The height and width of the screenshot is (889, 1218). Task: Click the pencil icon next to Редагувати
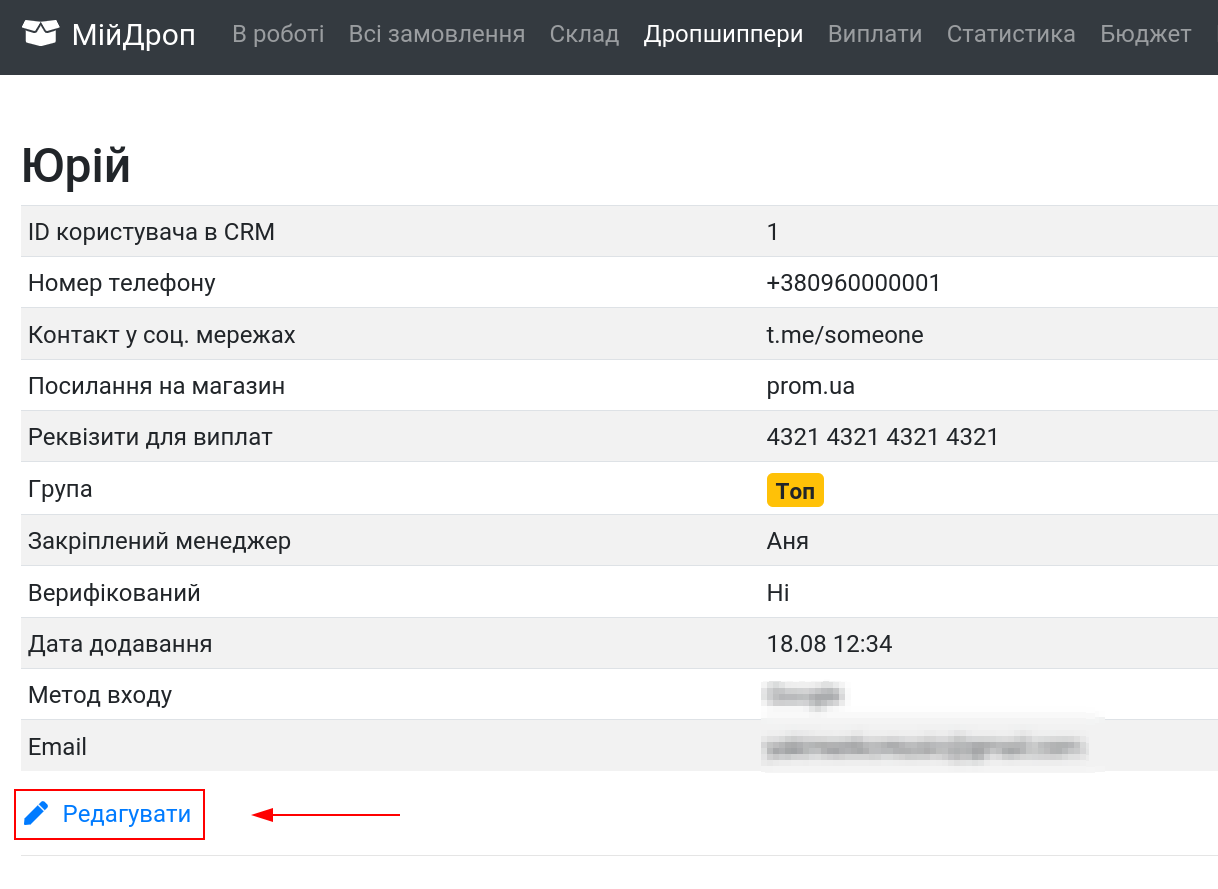[36, 814]
